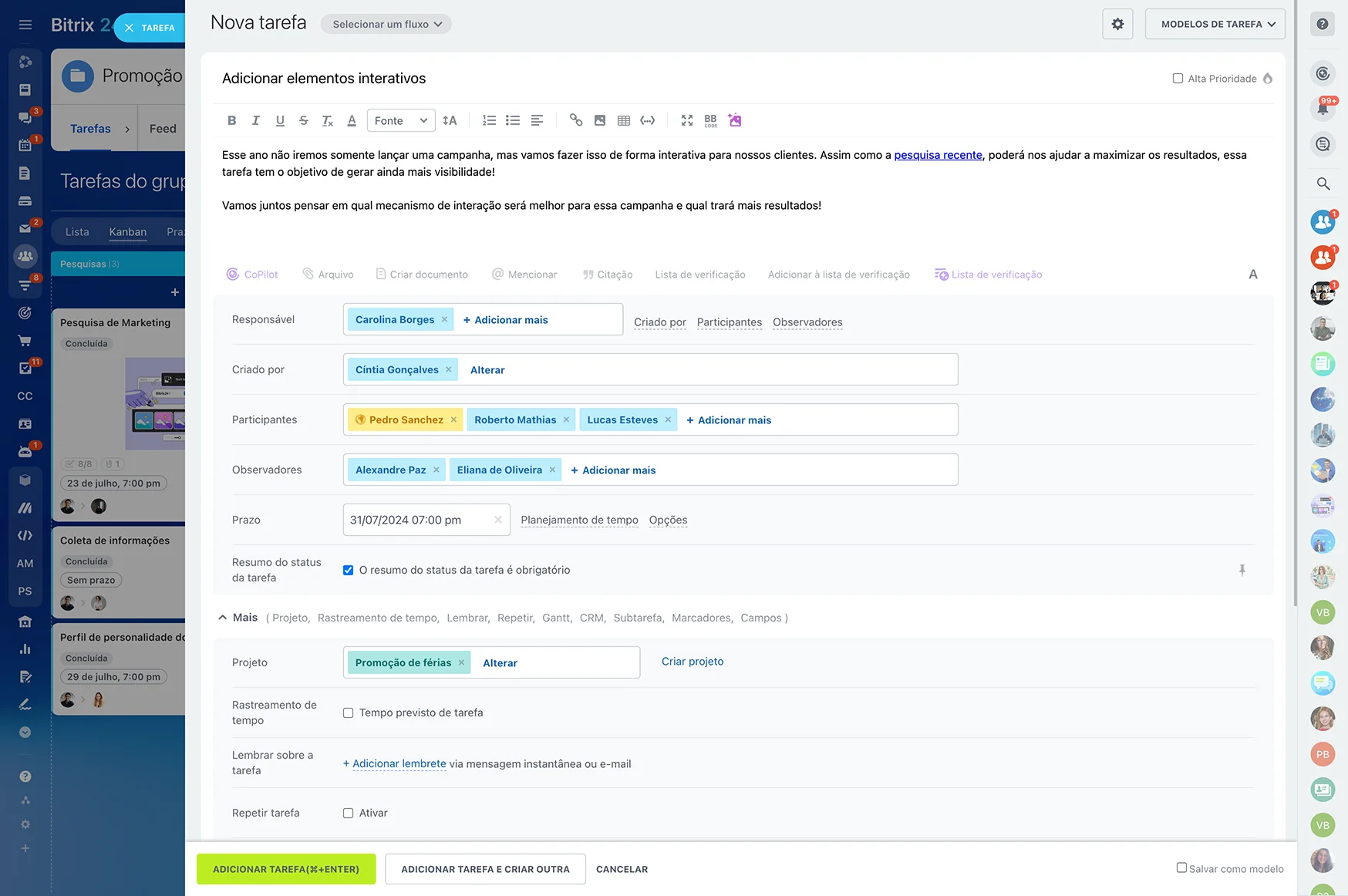The height and width of the screenshot is (896, 1348).
Task: Insert an image into the description
Action: click(x=600, y=120)
